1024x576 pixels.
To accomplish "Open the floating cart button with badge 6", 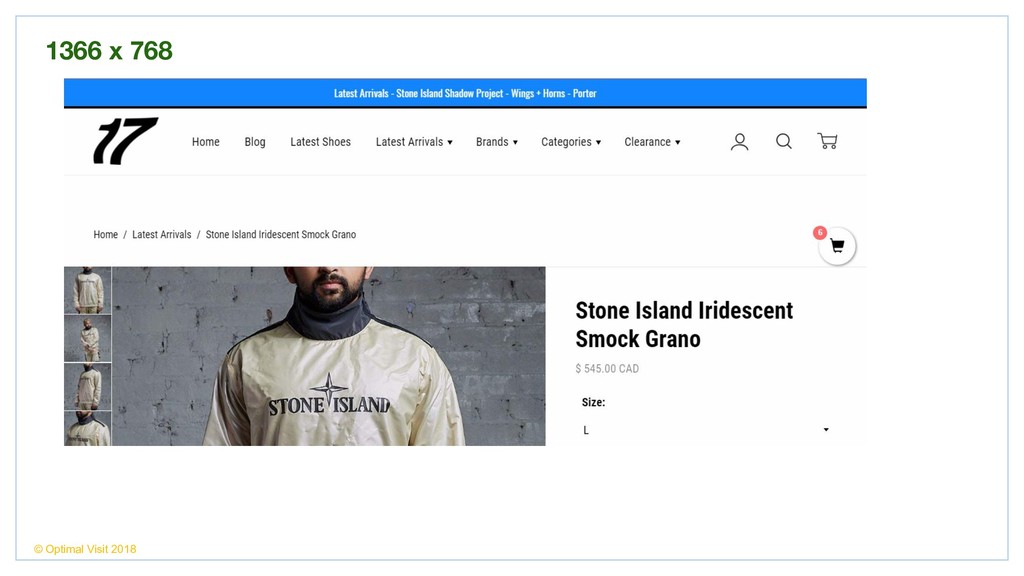I will click(x=837, y=246).
